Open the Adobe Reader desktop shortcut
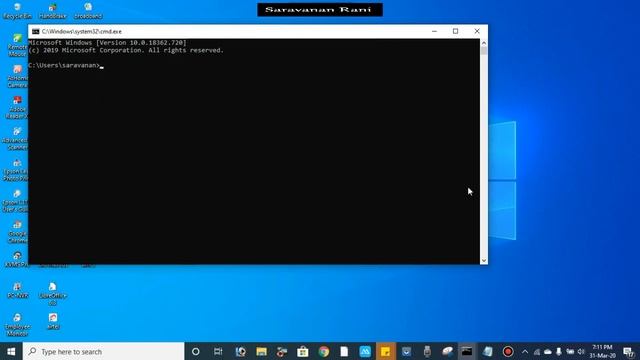The width and height of the screenshot is (640, 360). [x=17, y=107]
